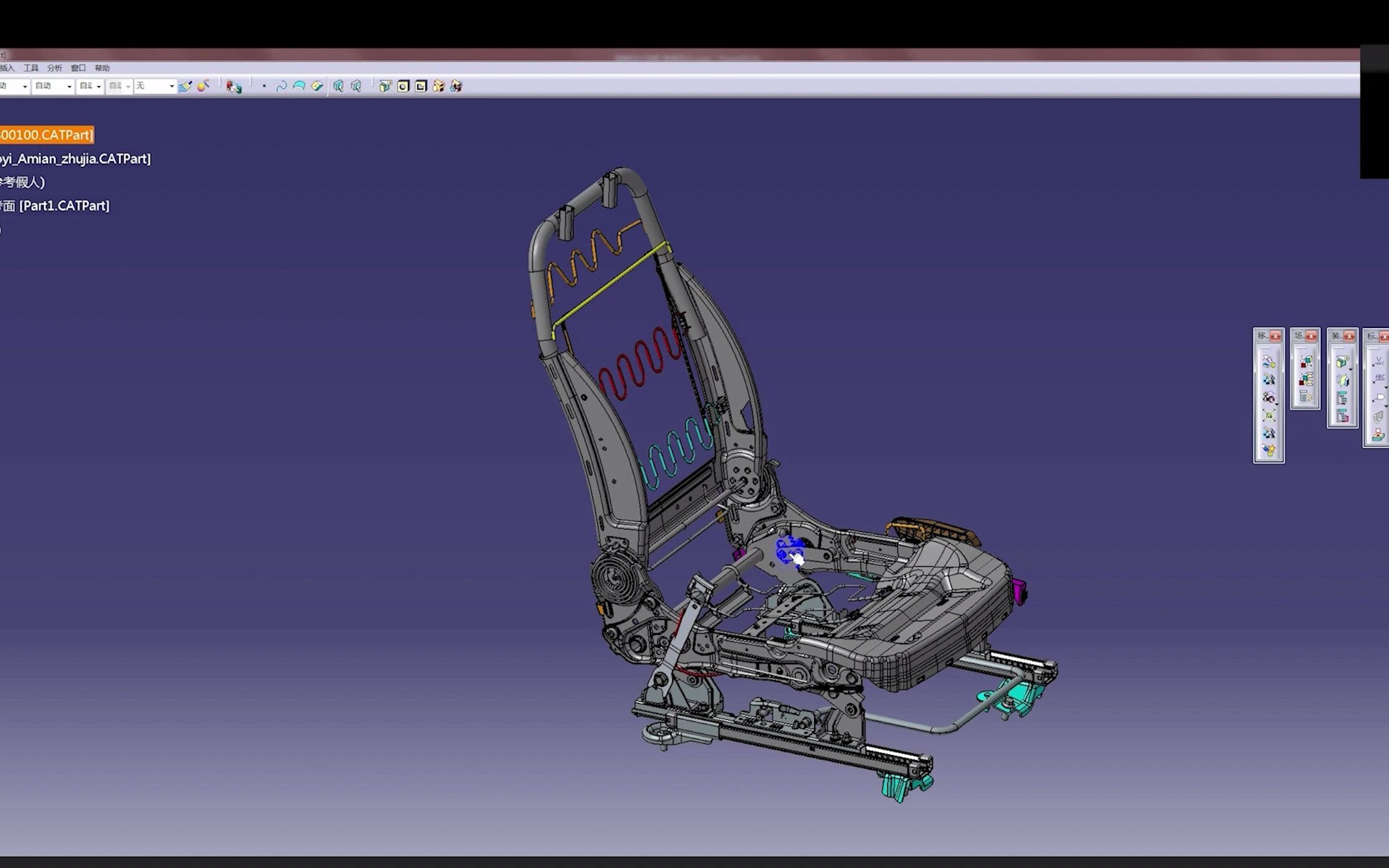Click the second scene icon in the 场 toolbar
Screen dimensions: 1389x868
pos(1305,379)
